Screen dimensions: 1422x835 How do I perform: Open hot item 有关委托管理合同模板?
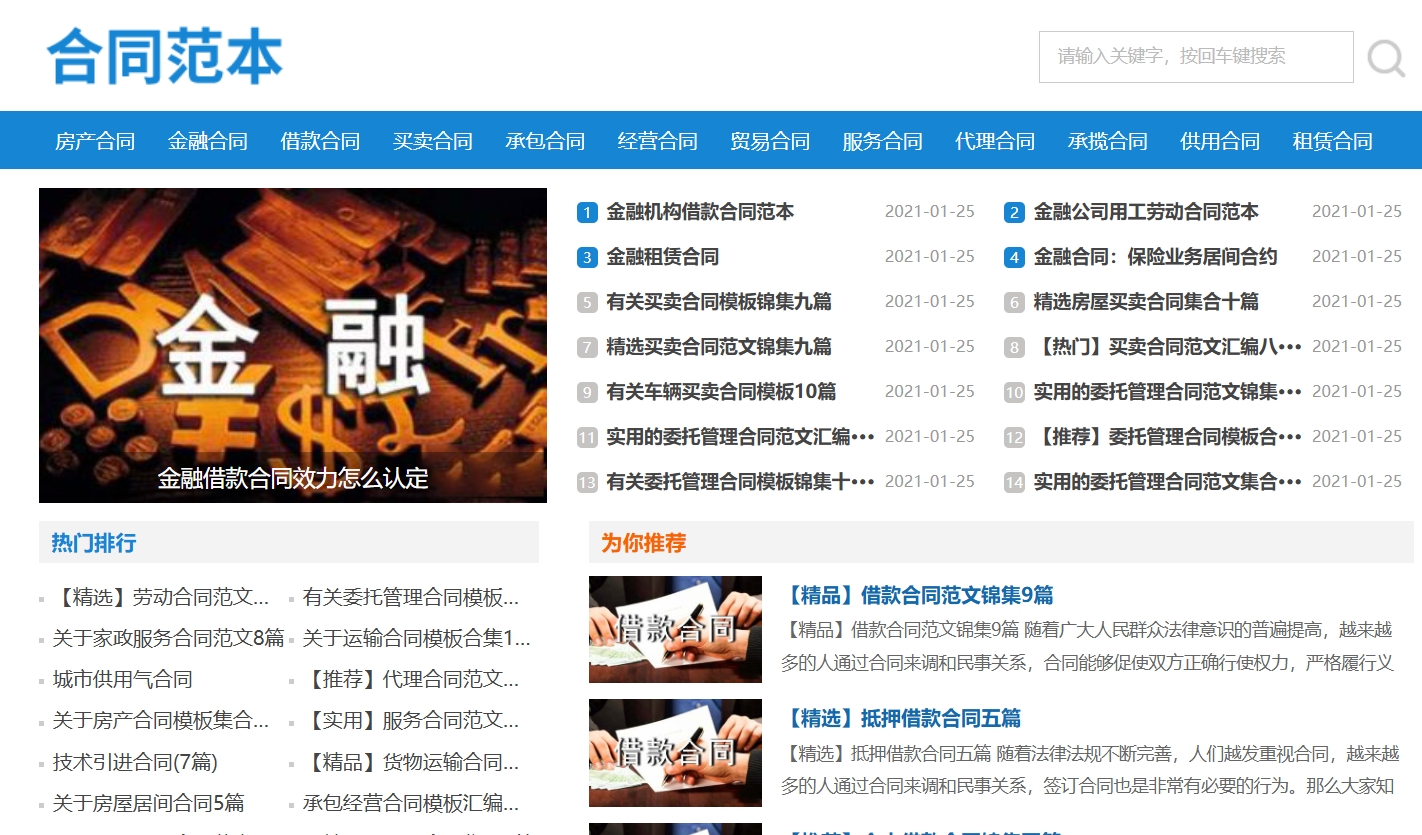411,598
